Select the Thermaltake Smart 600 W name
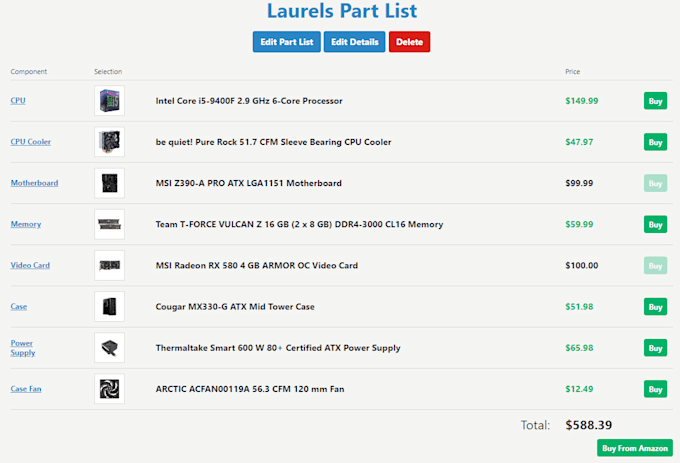The image size is (680, 463). point(278,348)
